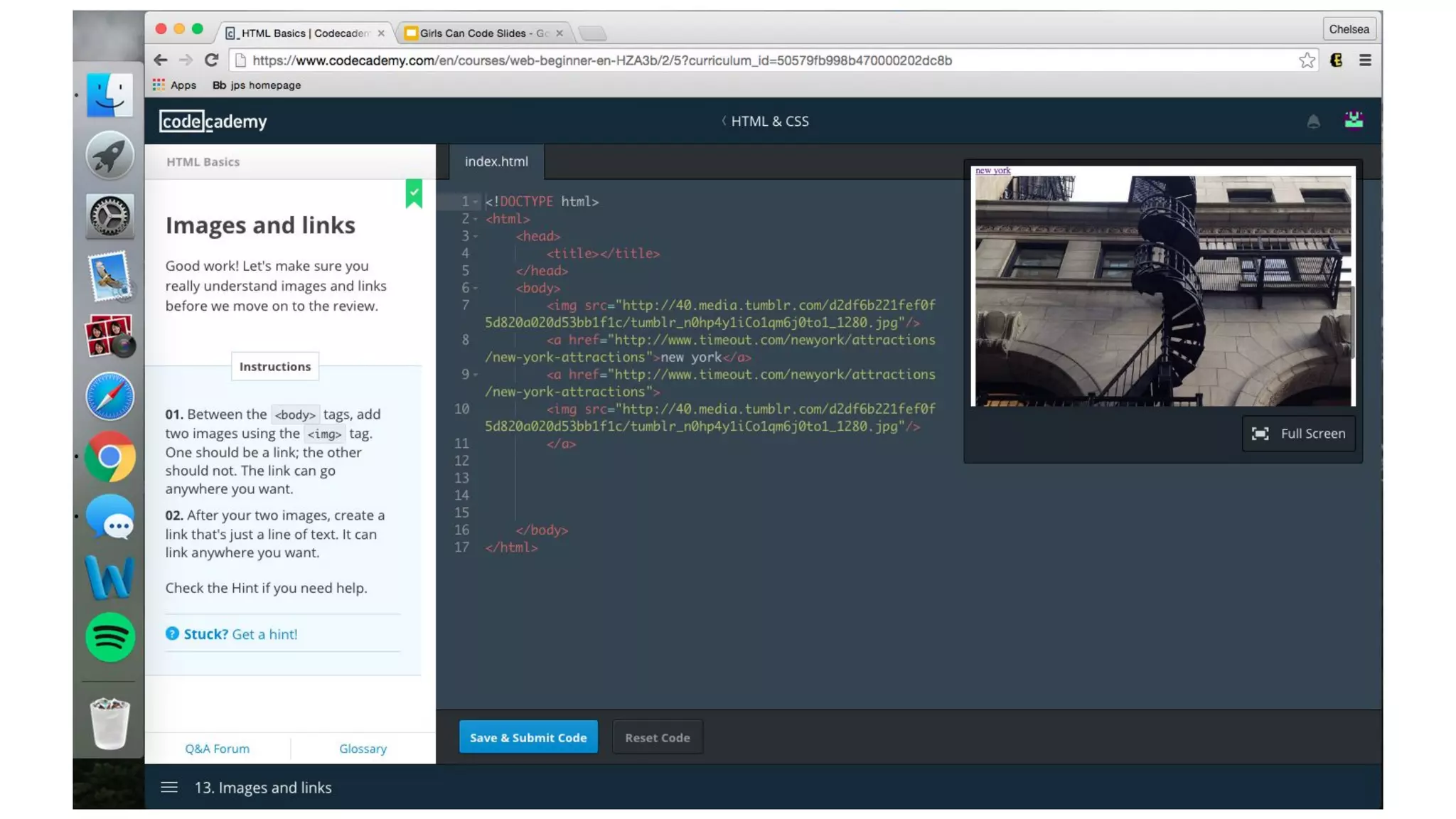Open lesson list hamburger icon
This screenshot has width=1456, height=819.
pyautogui.click(x=169, y=787)
